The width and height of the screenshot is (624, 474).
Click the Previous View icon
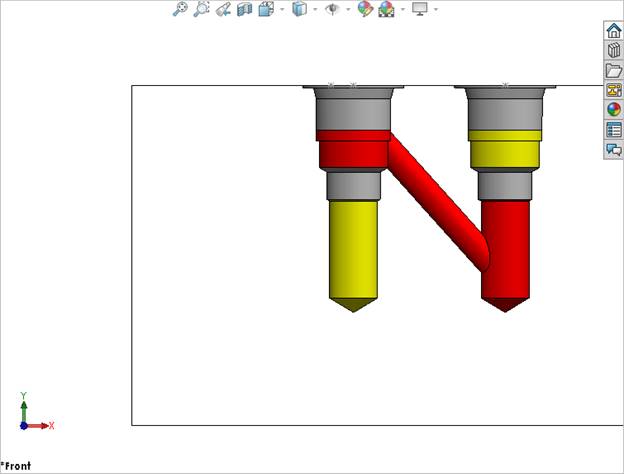(223, 9)
